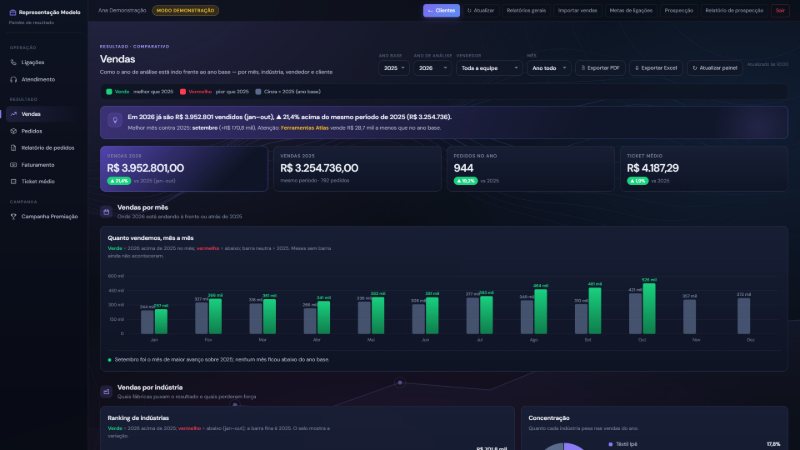Open Faturamento in the sidebar
The image size is (800, 450).
[44, 165]
